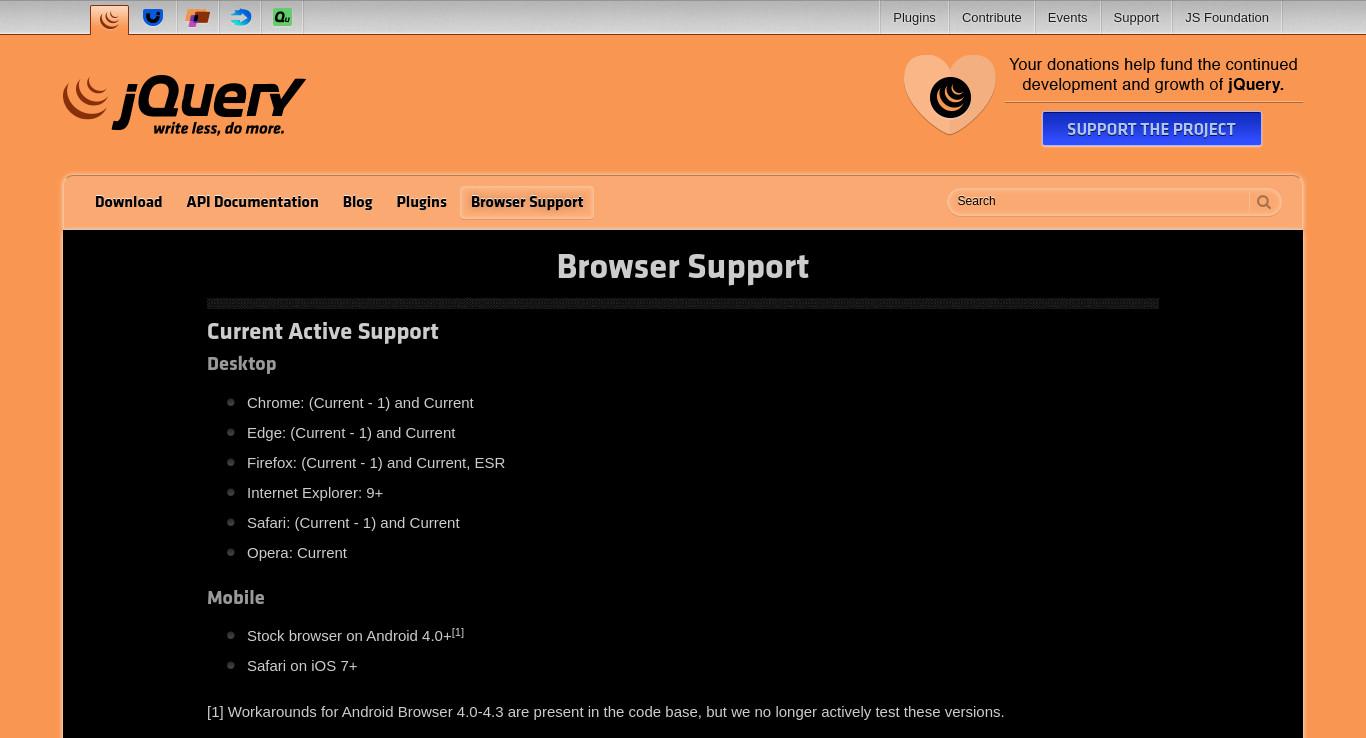Click the [1] footnote superscript
Image resolution: width=1366 pixels, height=738 pixels.
pos(458,632)
